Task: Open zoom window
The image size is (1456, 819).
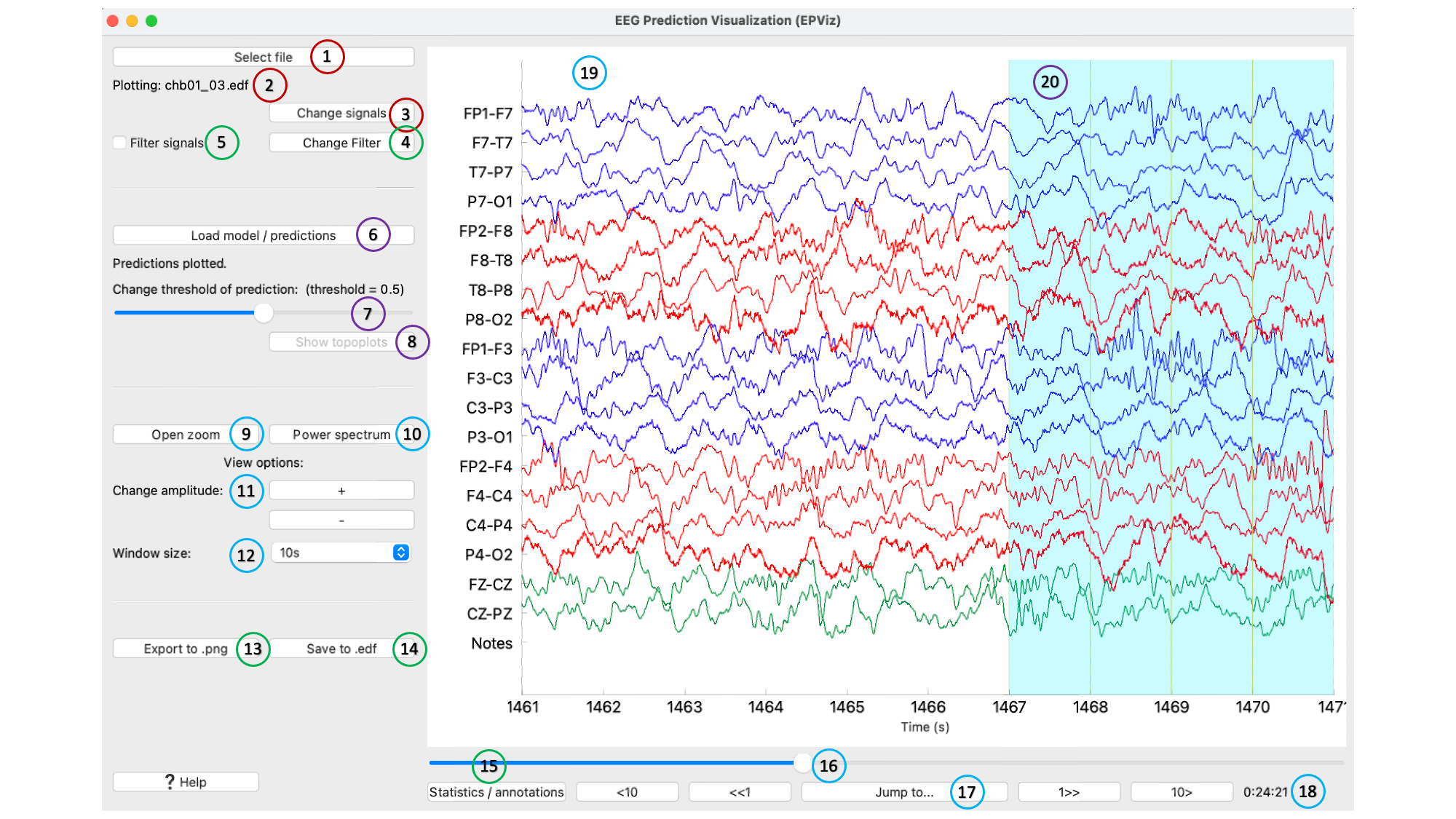Action: (x=185, y=435)
